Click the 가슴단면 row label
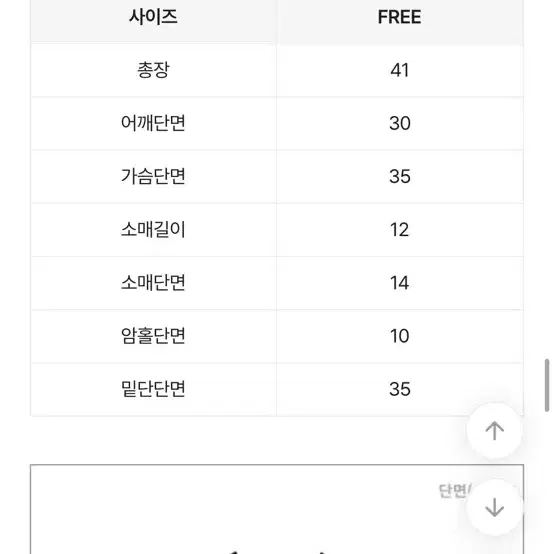The image size is (554, 554). [x=153, y=176]
